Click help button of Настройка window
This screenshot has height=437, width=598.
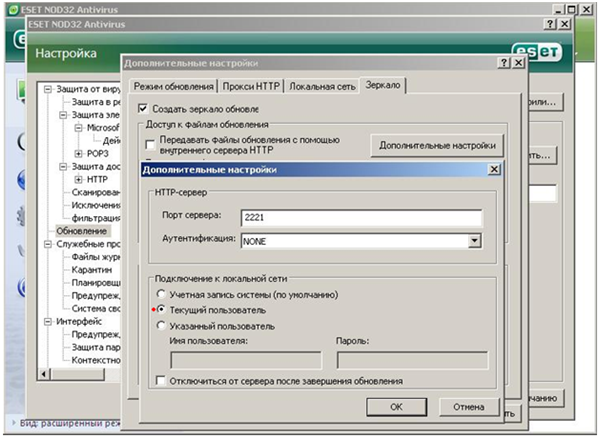(550, 24)
